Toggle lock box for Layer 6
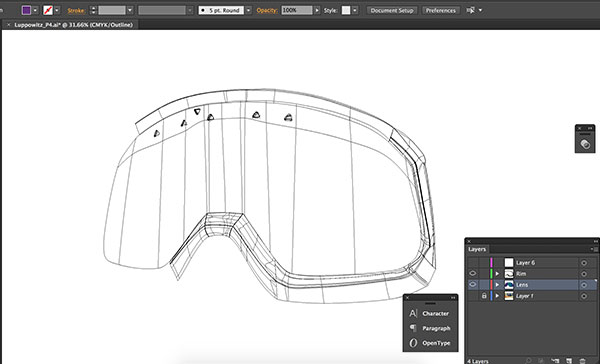The height and width of the screenshot is (364, 600). coord(484,263)
